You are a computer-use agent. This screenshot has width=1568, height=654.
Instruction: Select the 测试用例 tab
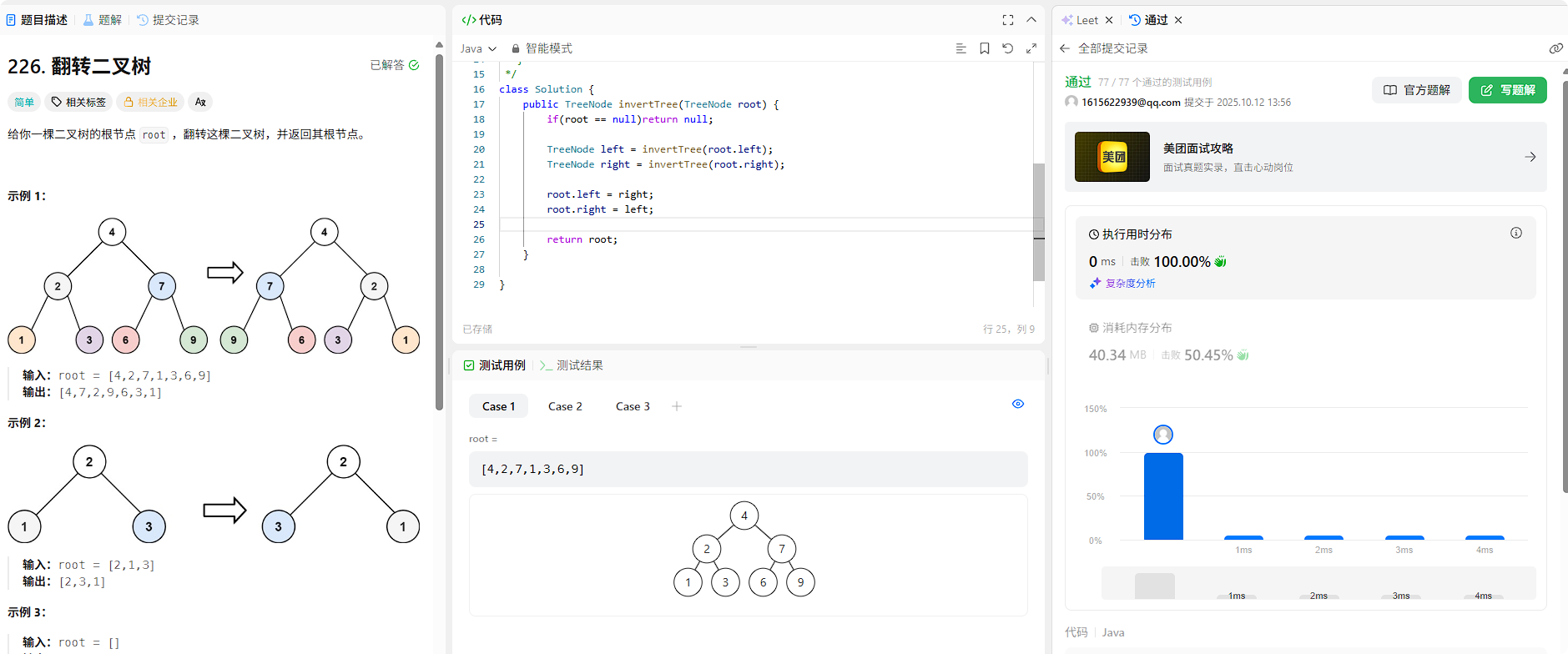point(495,365)
